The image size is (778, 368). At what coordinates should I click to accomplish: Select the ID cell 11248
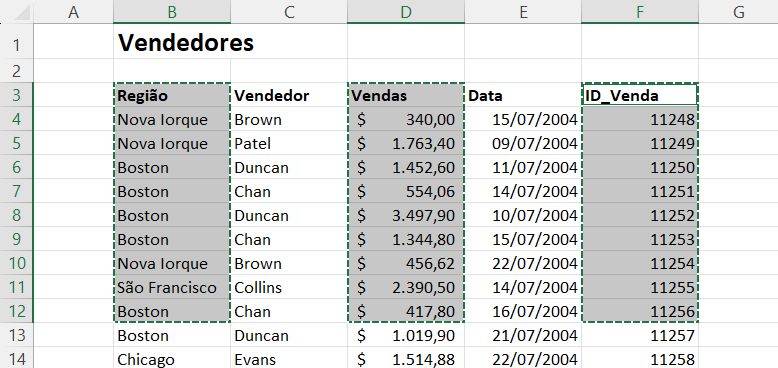640,120
